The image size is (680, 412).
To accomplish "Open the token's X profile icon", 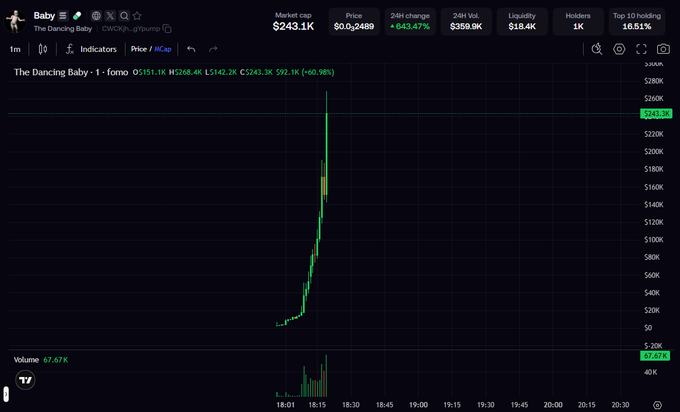I will (x=110, y=16).
